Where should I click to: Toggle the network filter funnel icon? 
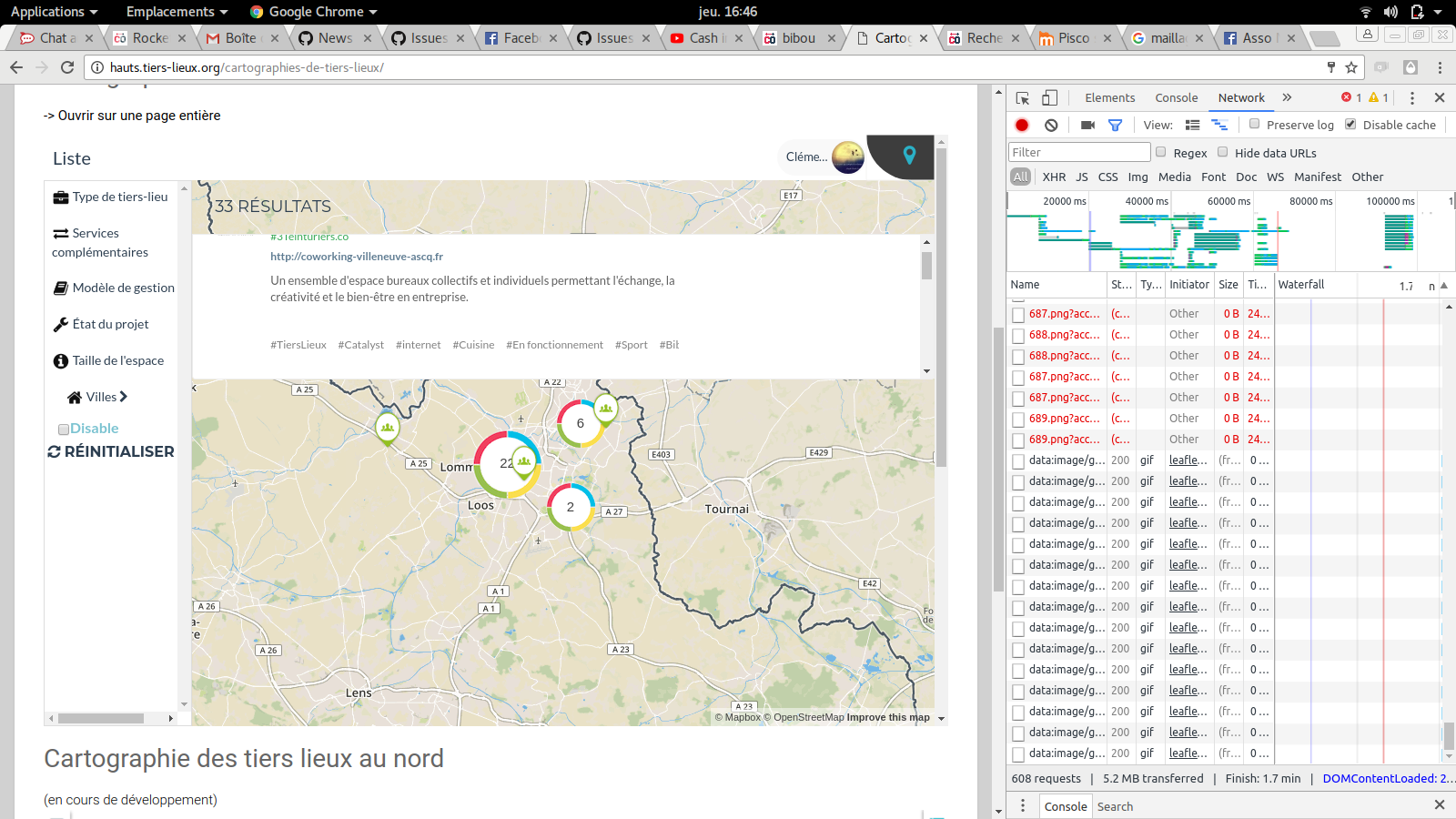tap(1115, 126)
